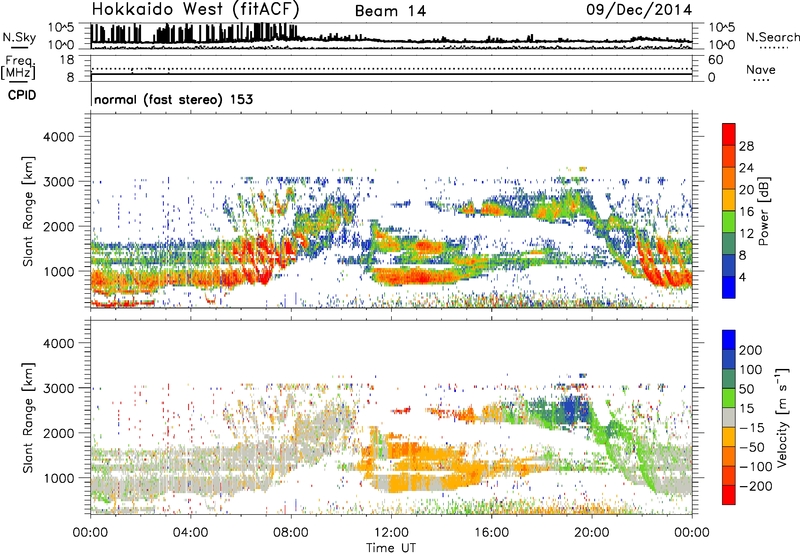Click the '04:00' time axis tick
Screen dimensions: 800x554
(x=190, y=533)
